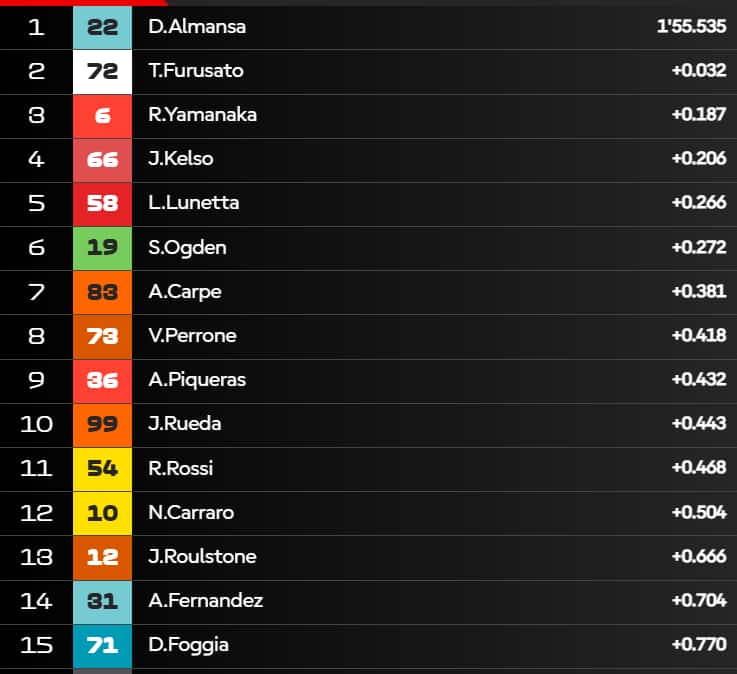Image resolution: width=737 pixels, height=674 pixels.
Task: Select A.Piqueras rider name
Action: [x=197, y=380]
